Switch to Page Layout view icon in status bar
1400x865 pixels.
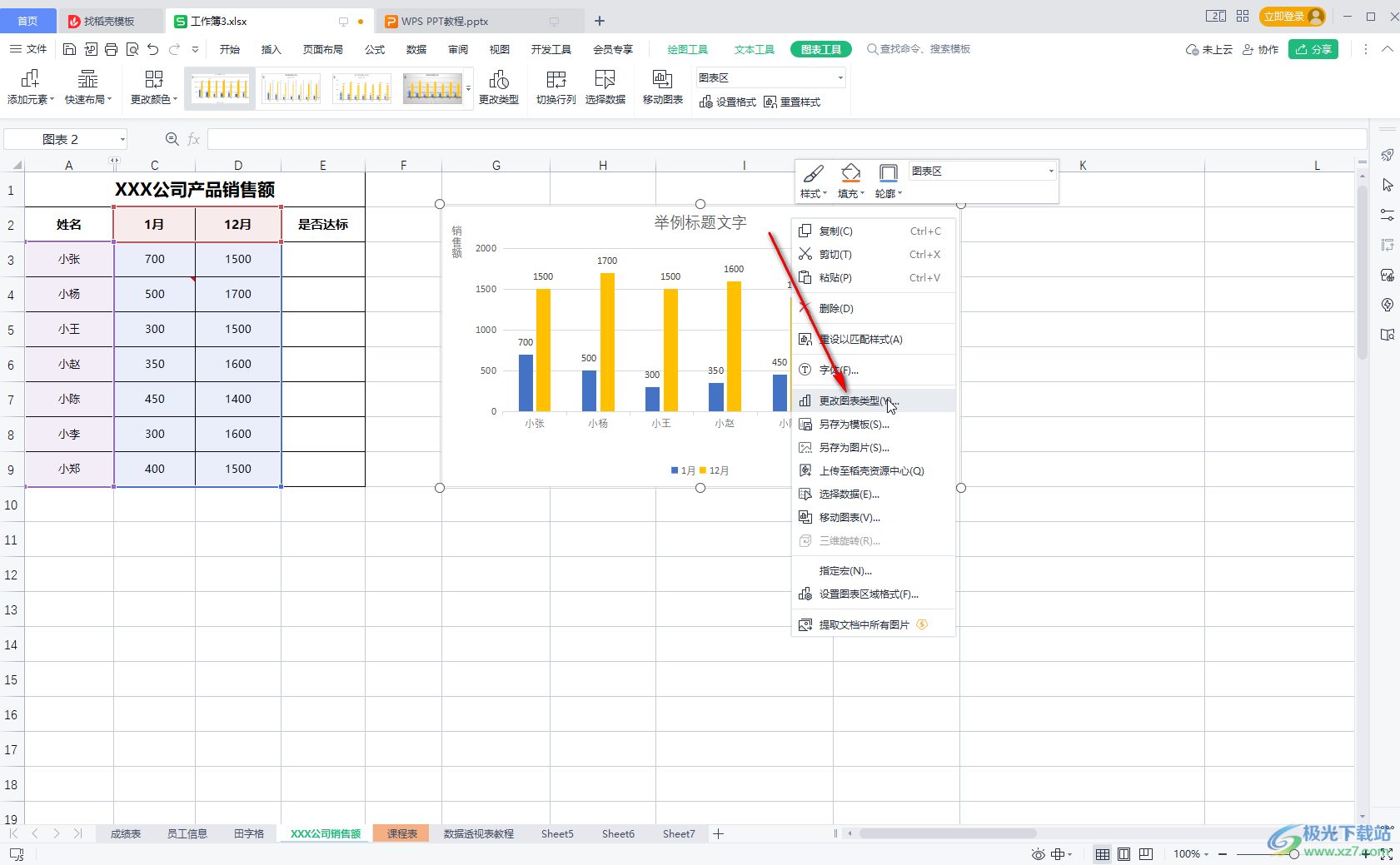(1123, 854)
